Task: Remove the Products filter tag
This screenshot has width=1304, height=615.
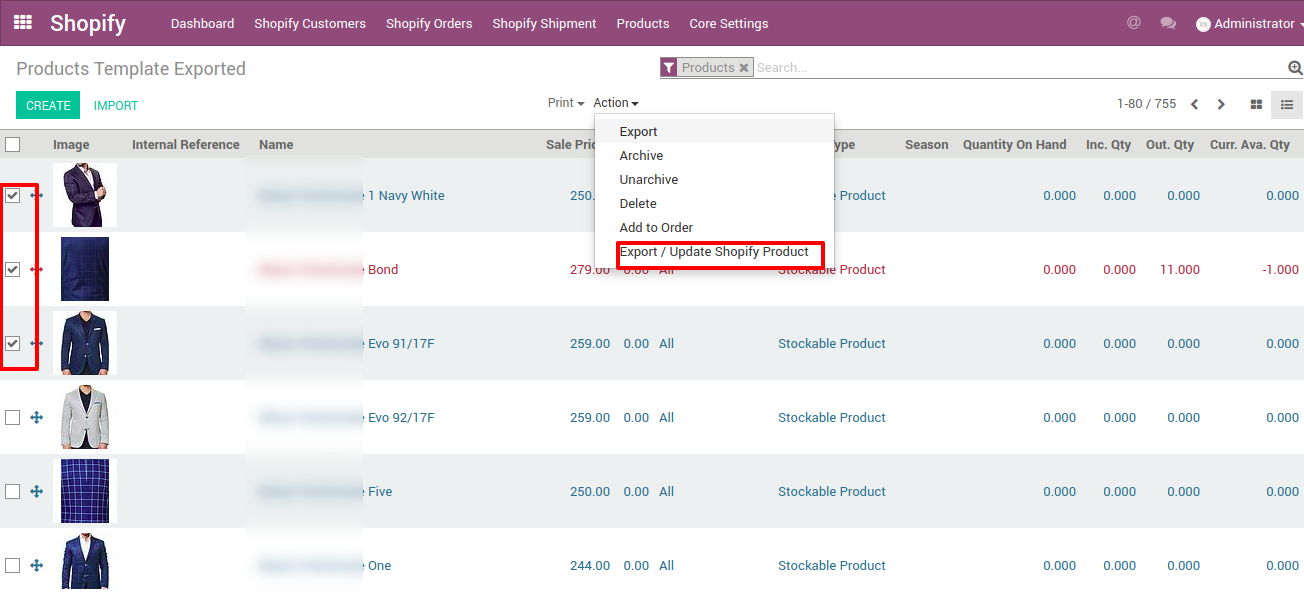Action: coord(743,68)
